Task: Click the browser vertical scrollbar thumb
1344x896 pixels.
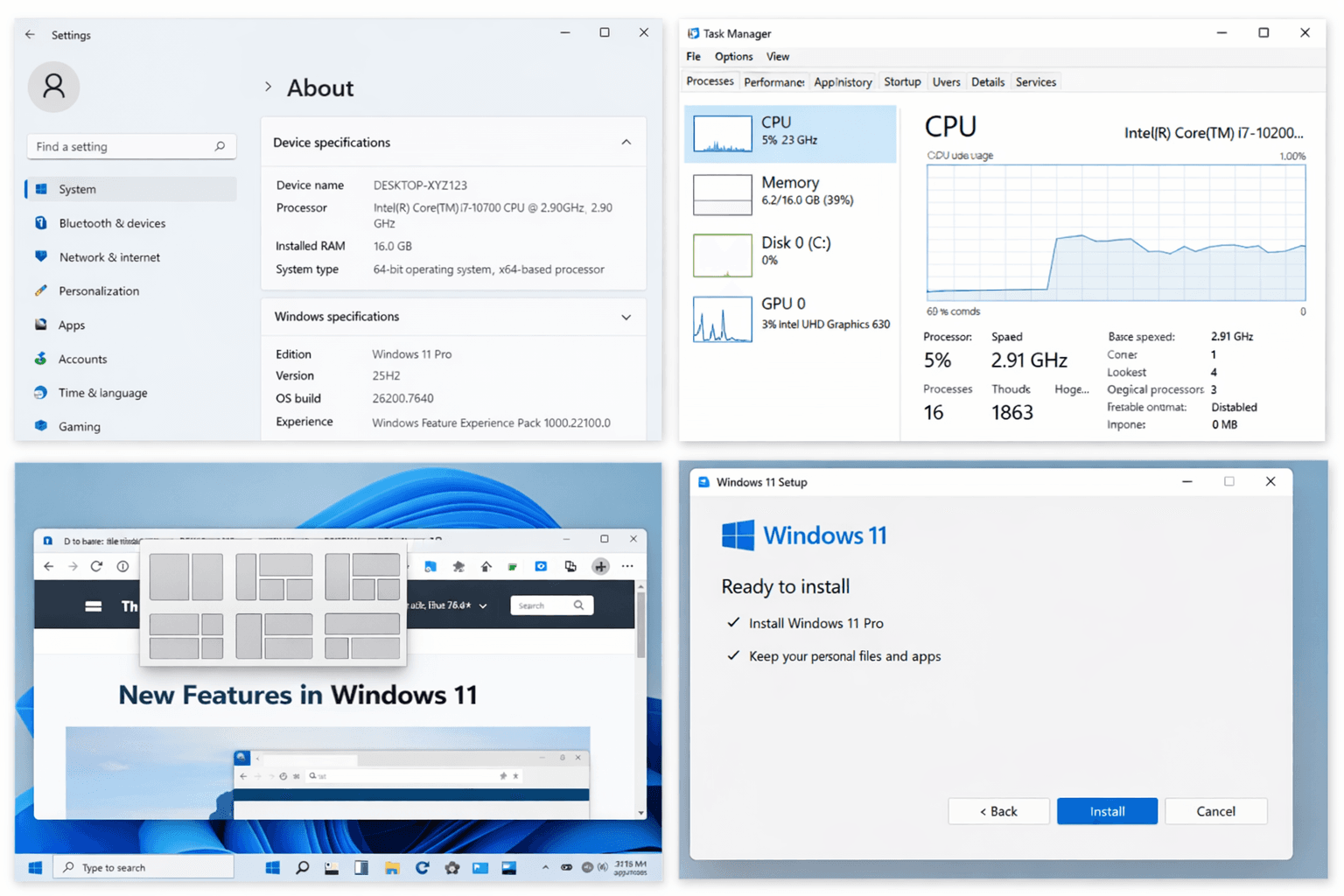Action: (640, 625)
